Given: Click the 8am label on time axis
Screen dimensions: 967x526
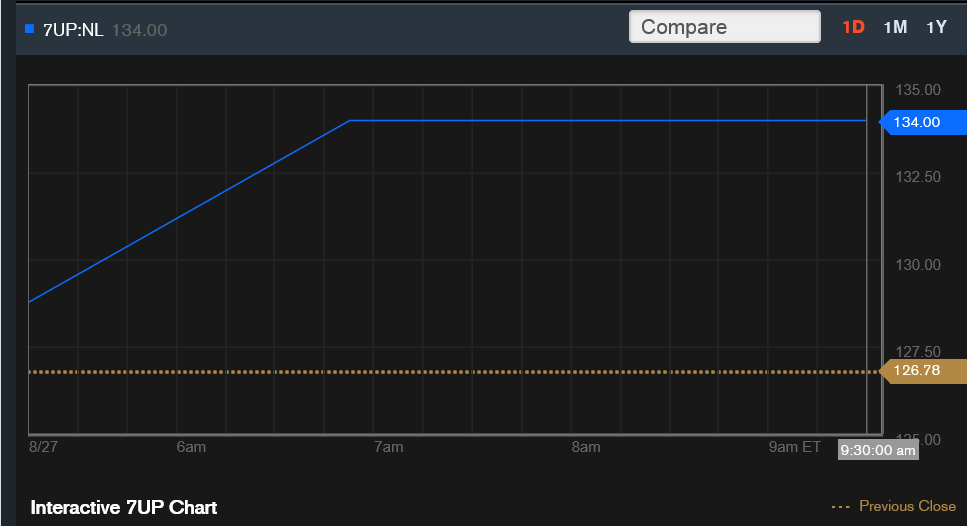Looking at the screenshot, I should tap(586, 447).
